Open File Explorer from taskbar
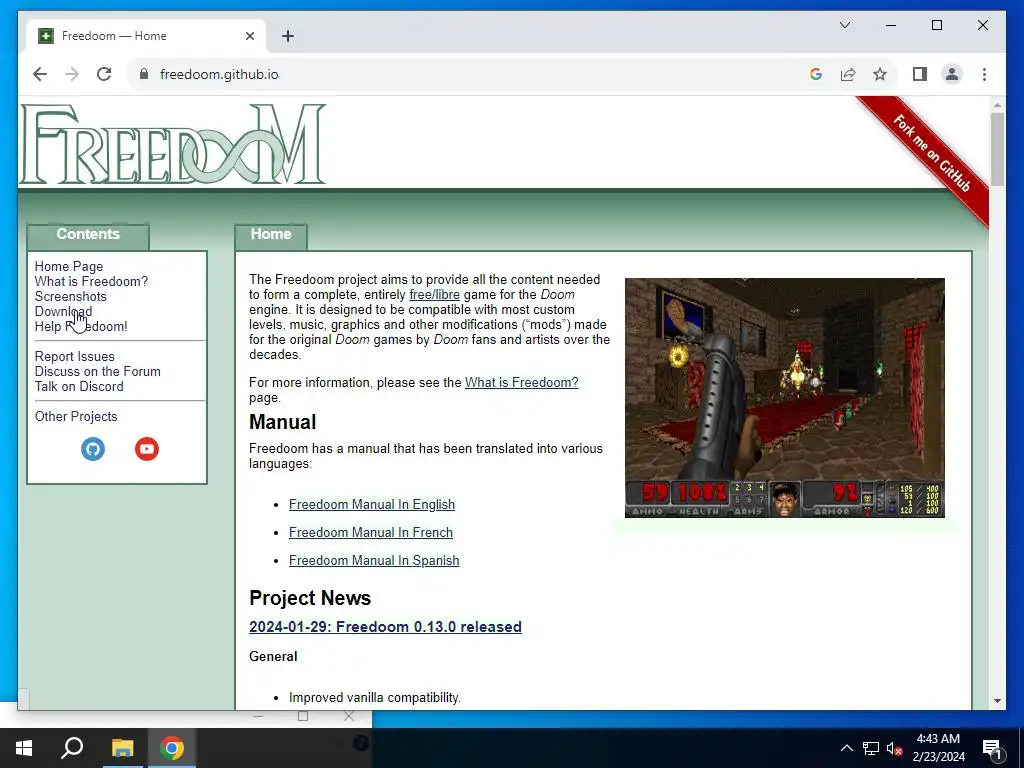1024x768 pixels. (122, 748)
